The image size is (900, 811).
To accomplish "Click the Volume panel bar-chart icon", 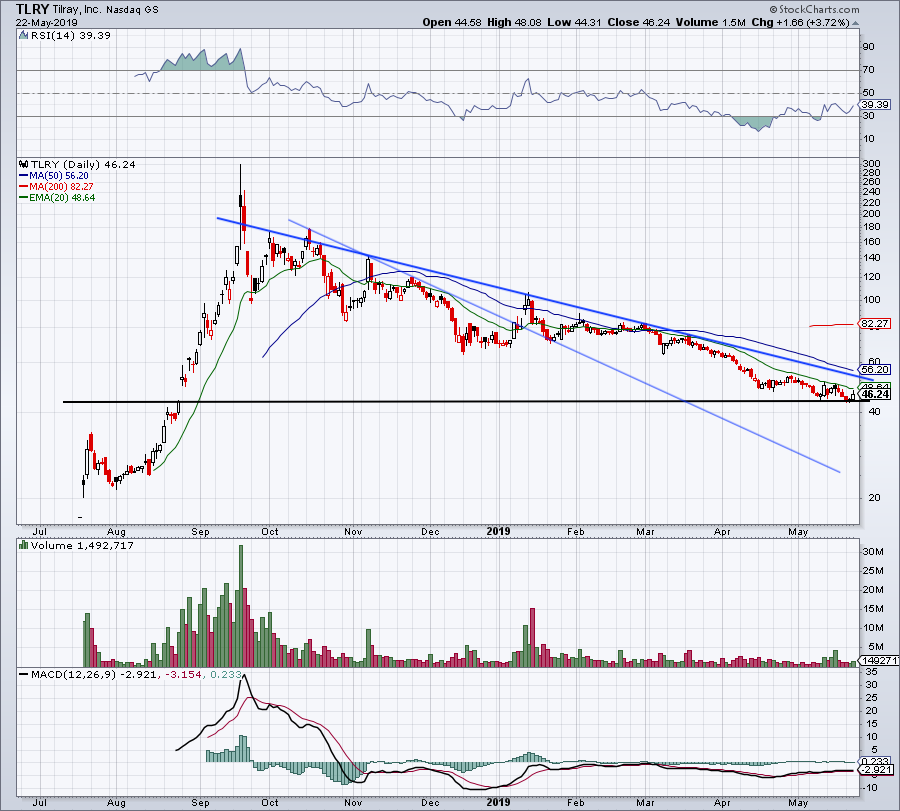I will [23, 545].
